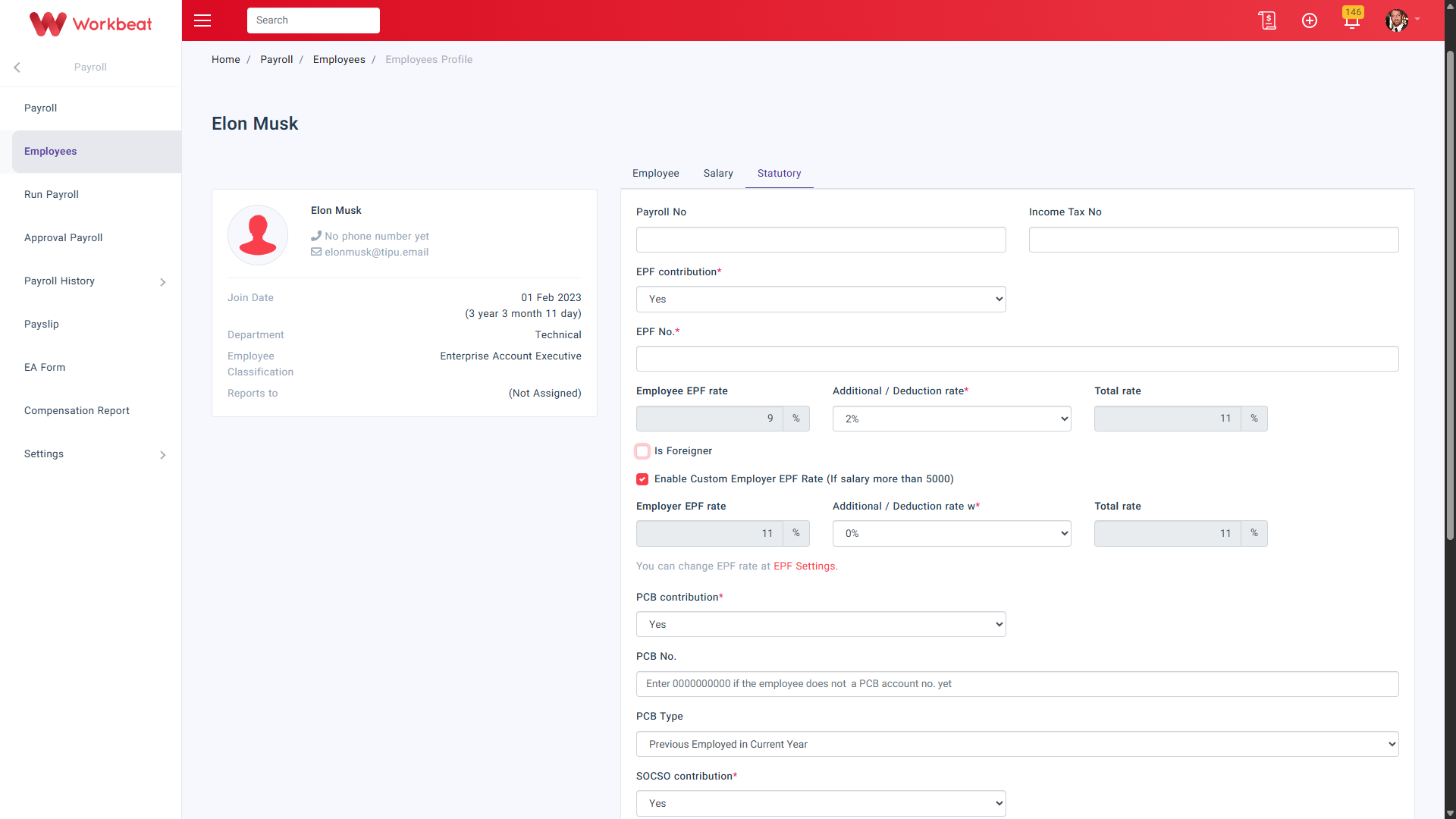Select the Statutory tab
The image size is (1456, 819).
779,174
